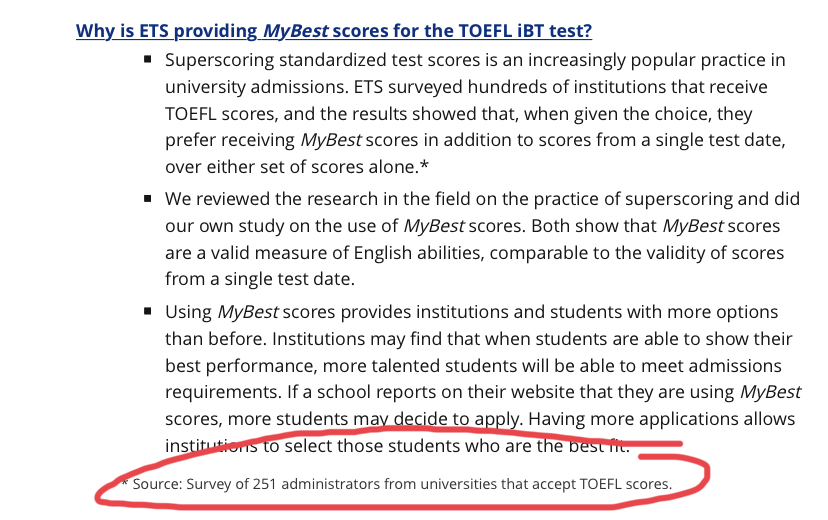
Task: Click the words "Having more applications allows"
Action: point(662,419)
